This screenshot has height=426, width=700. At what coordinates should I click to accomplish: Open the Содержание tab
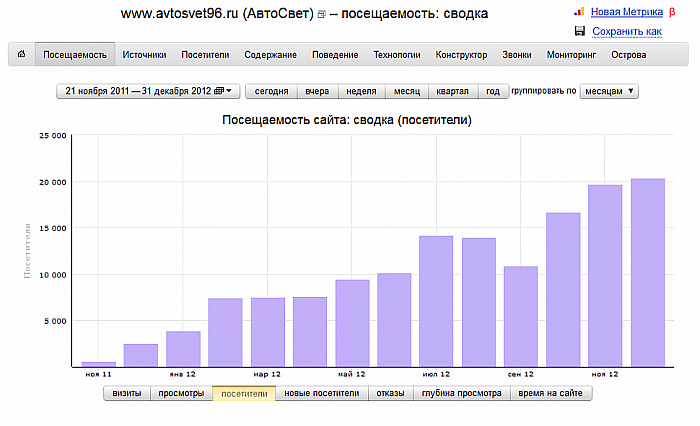tap(270, 54)
